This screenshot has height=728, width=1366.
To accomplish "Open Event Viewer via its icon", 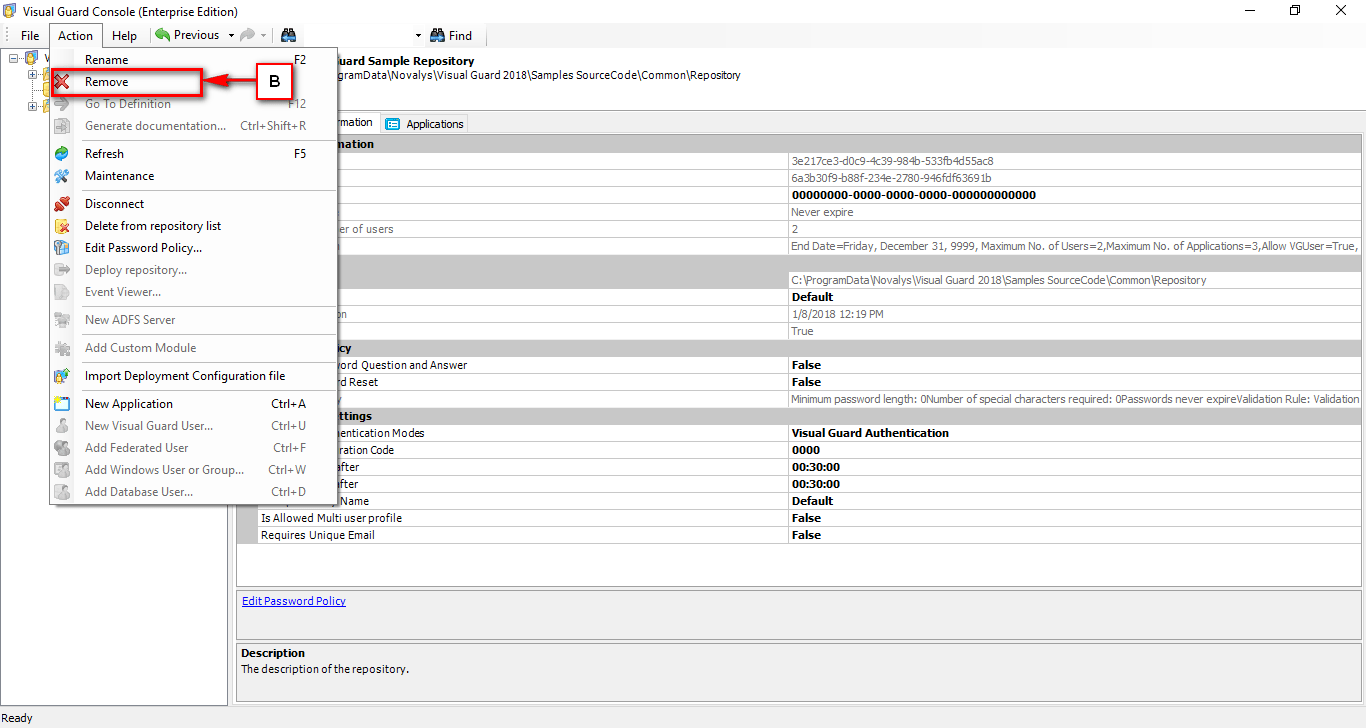I will (x=62, y=291).
